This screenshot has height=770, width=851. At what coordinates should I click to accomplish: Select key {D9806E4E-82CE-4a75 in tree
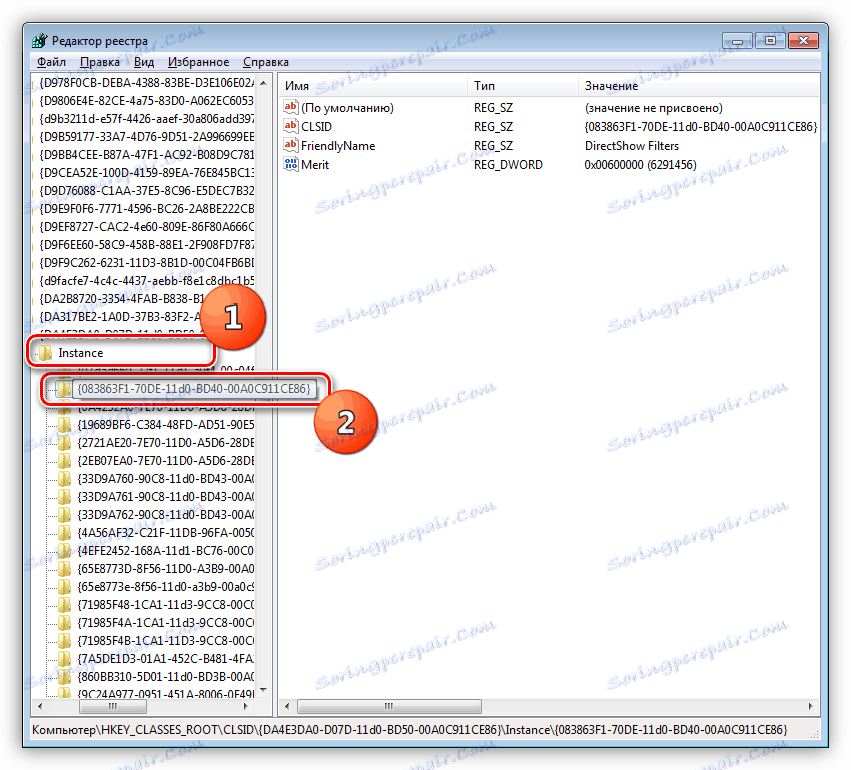tap(147, 101)
